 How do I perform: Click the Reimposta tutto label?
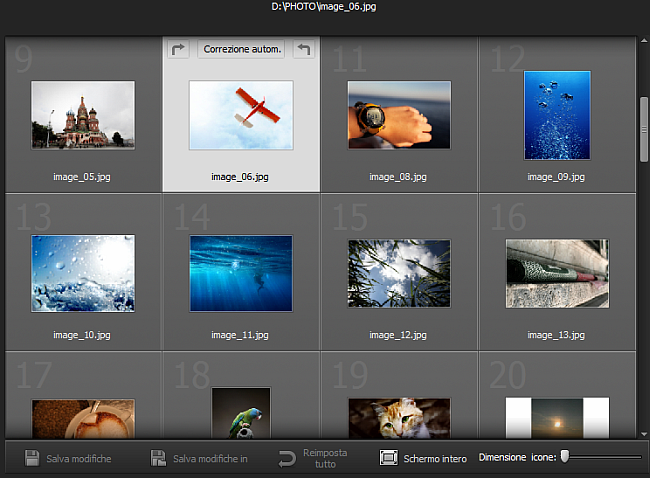(x=325, y=459)
